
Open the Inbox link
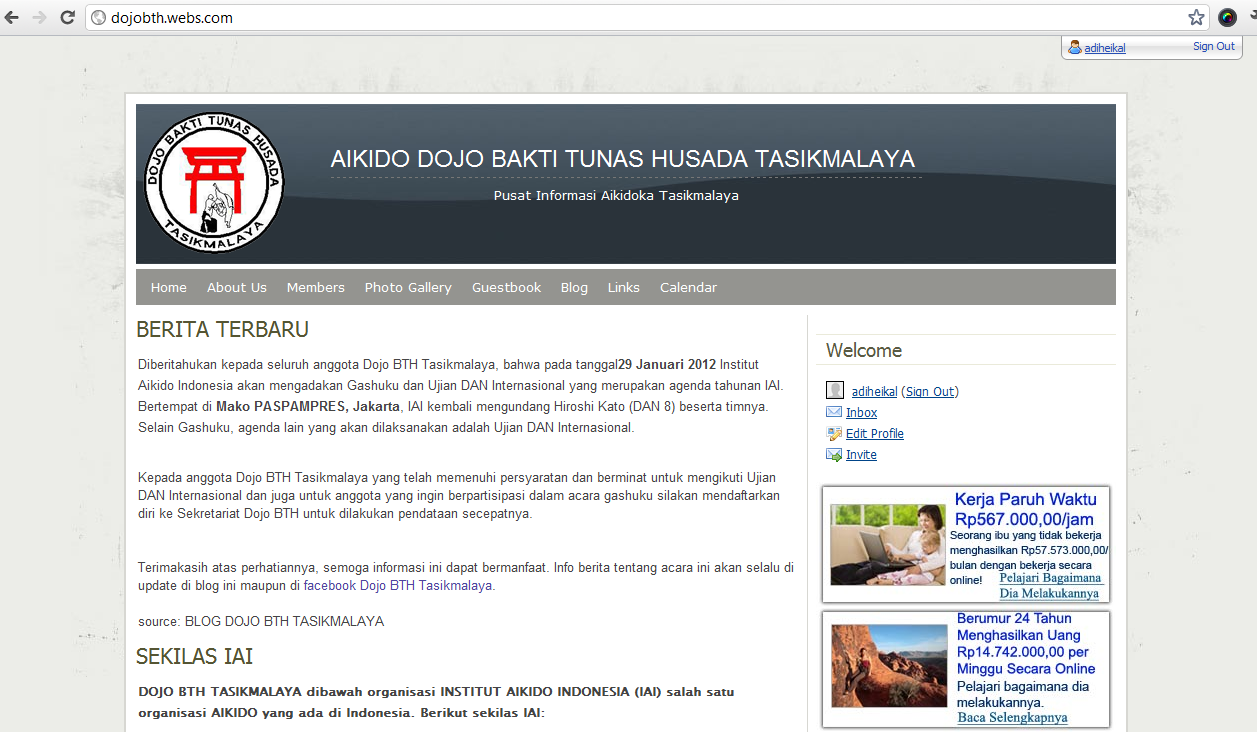point(862,413)
